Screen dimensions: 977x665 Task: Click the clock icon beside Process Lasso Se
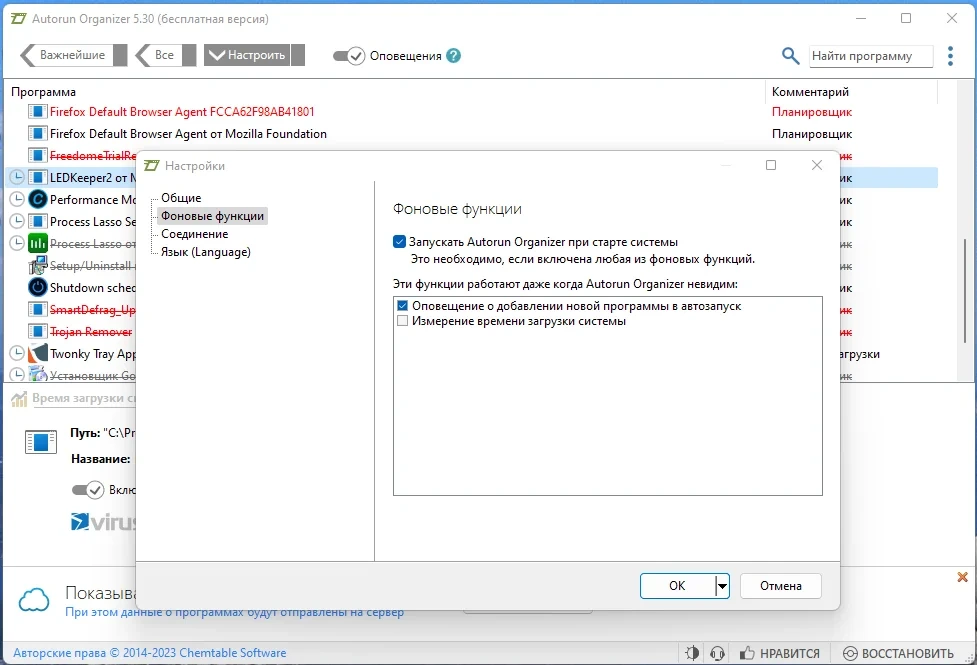tap(17, 221)
